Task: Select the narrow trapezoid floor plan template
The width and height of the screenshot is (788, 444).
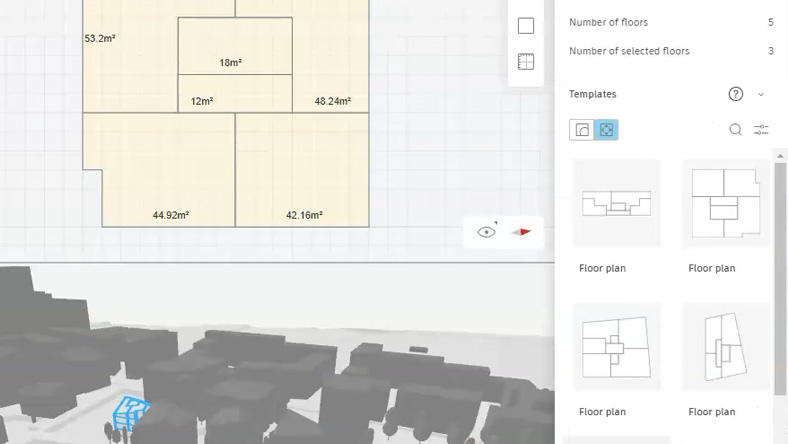Action: click(726, 347)
